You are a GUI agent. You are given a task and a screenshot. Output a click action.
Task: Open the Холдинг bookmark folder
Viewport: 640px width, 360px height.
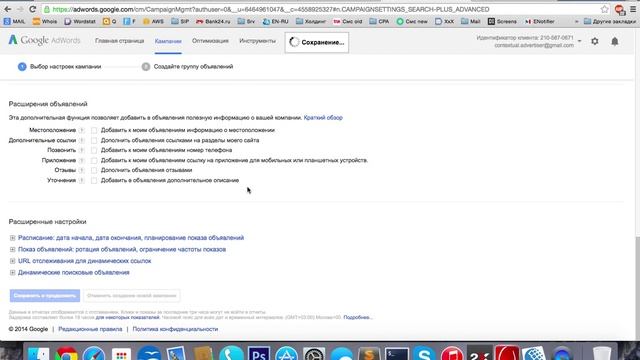[x=311, y=21]
